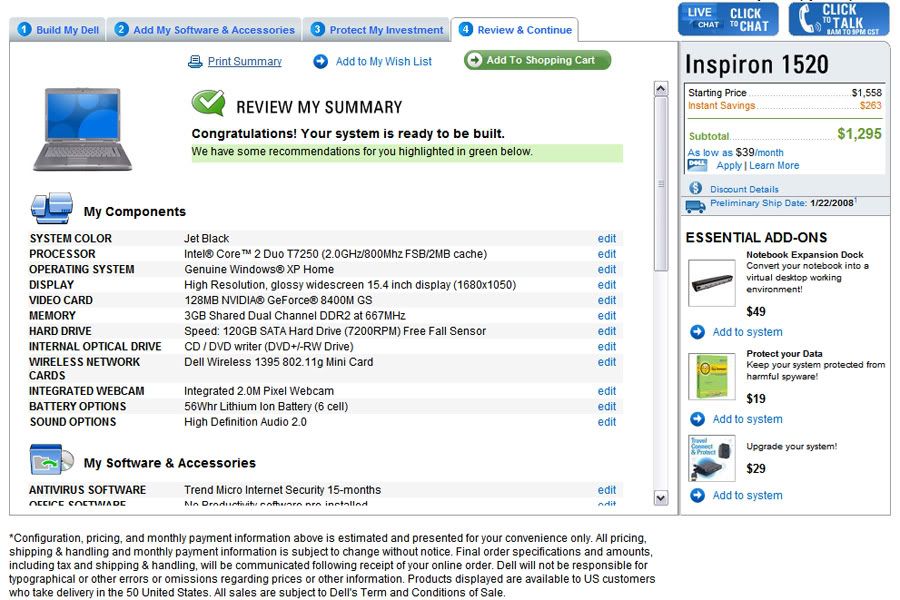
Task: Click the Apply financing link
Action: pyautogui.click(x=729, y=165)
